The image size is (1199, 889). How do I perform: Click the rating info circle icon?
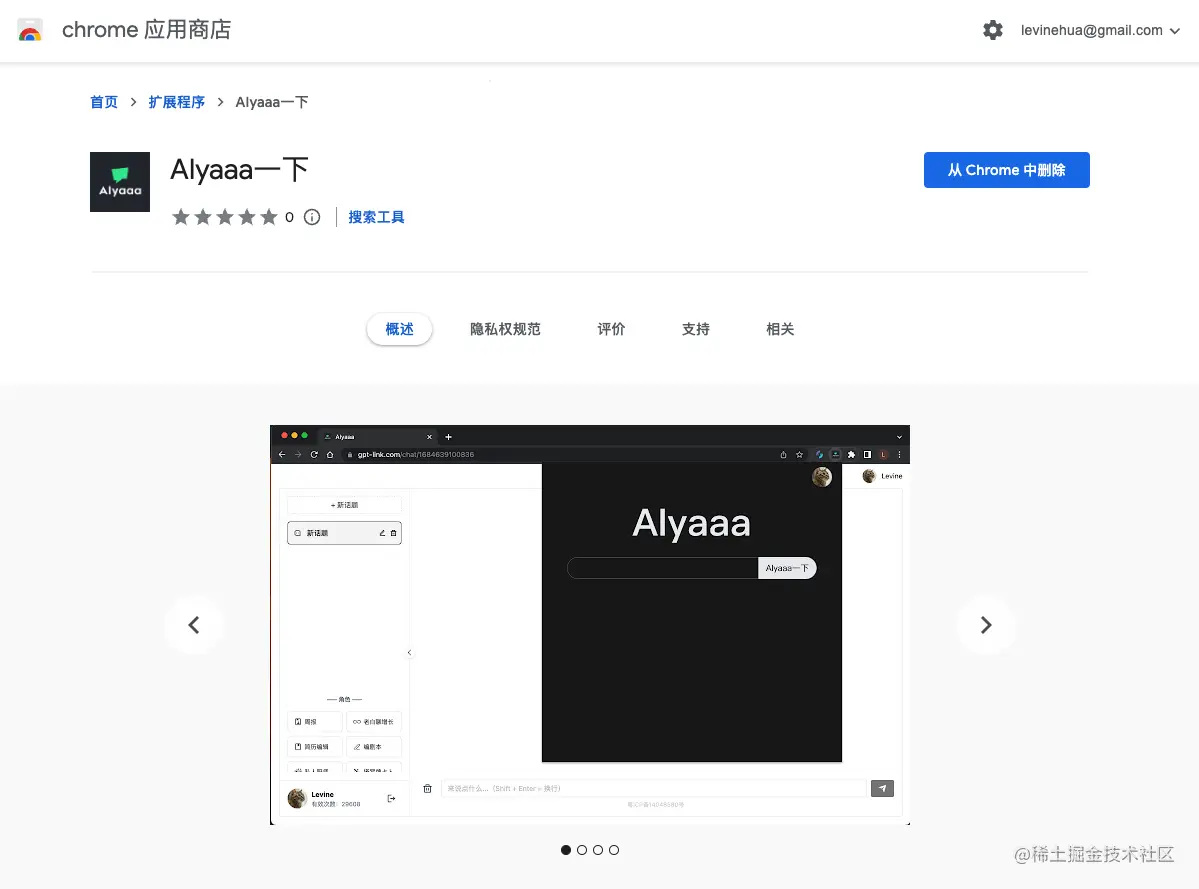(312, 217)
